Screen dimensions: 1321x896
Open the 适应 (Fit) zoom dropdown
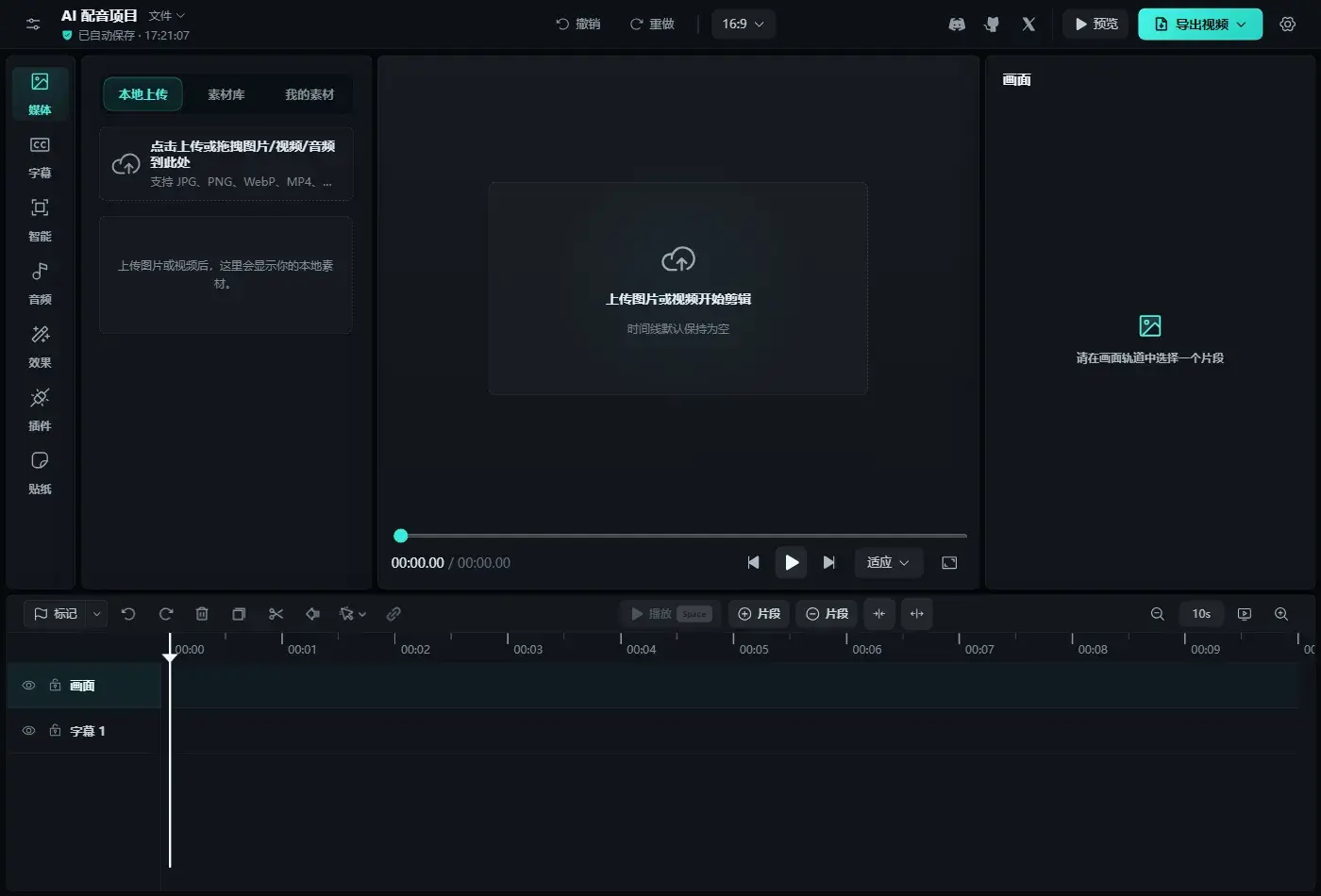pyautogui.click(x=888, y=563)
